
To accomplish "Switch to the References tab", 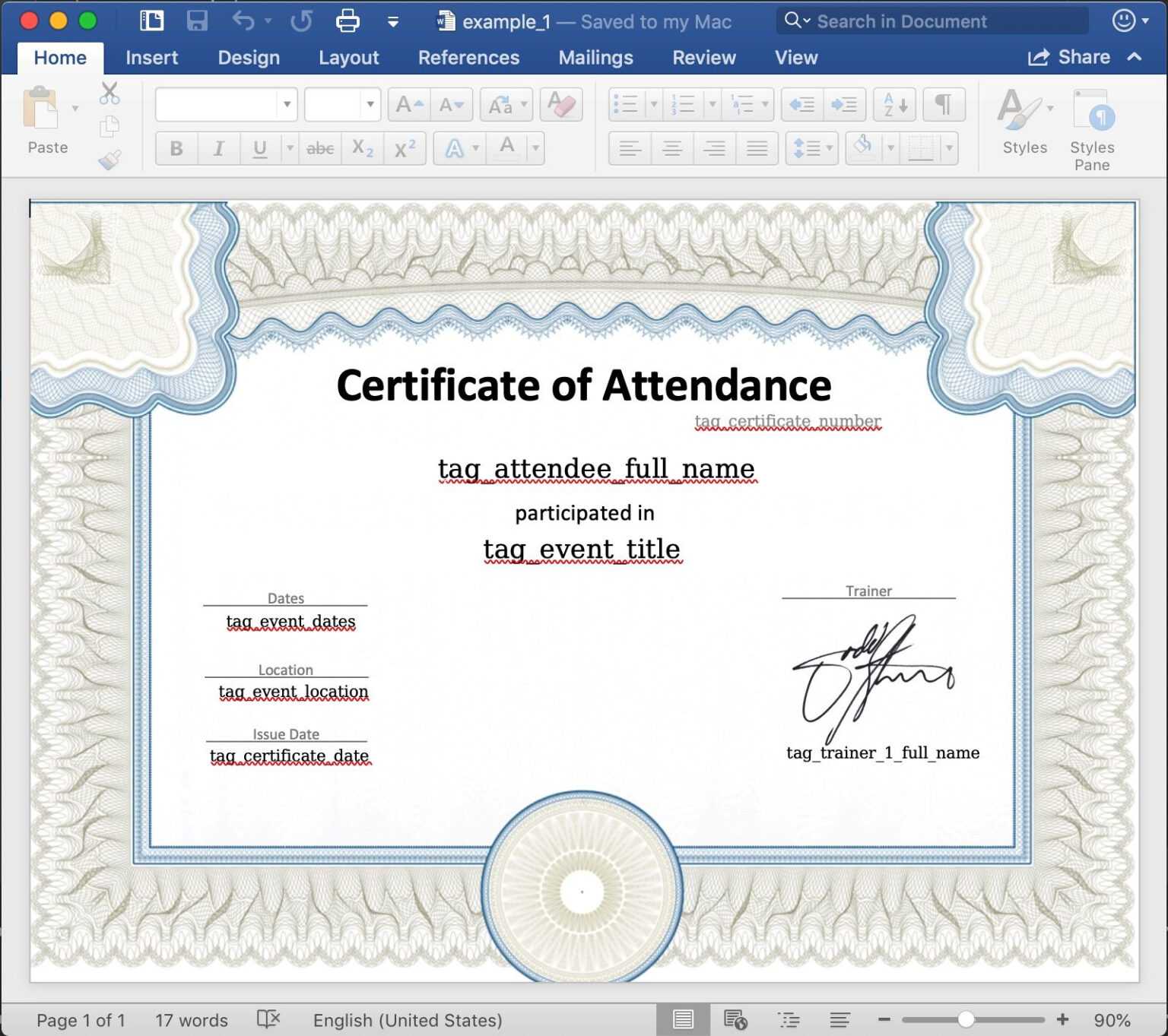I will click(468, 57).
